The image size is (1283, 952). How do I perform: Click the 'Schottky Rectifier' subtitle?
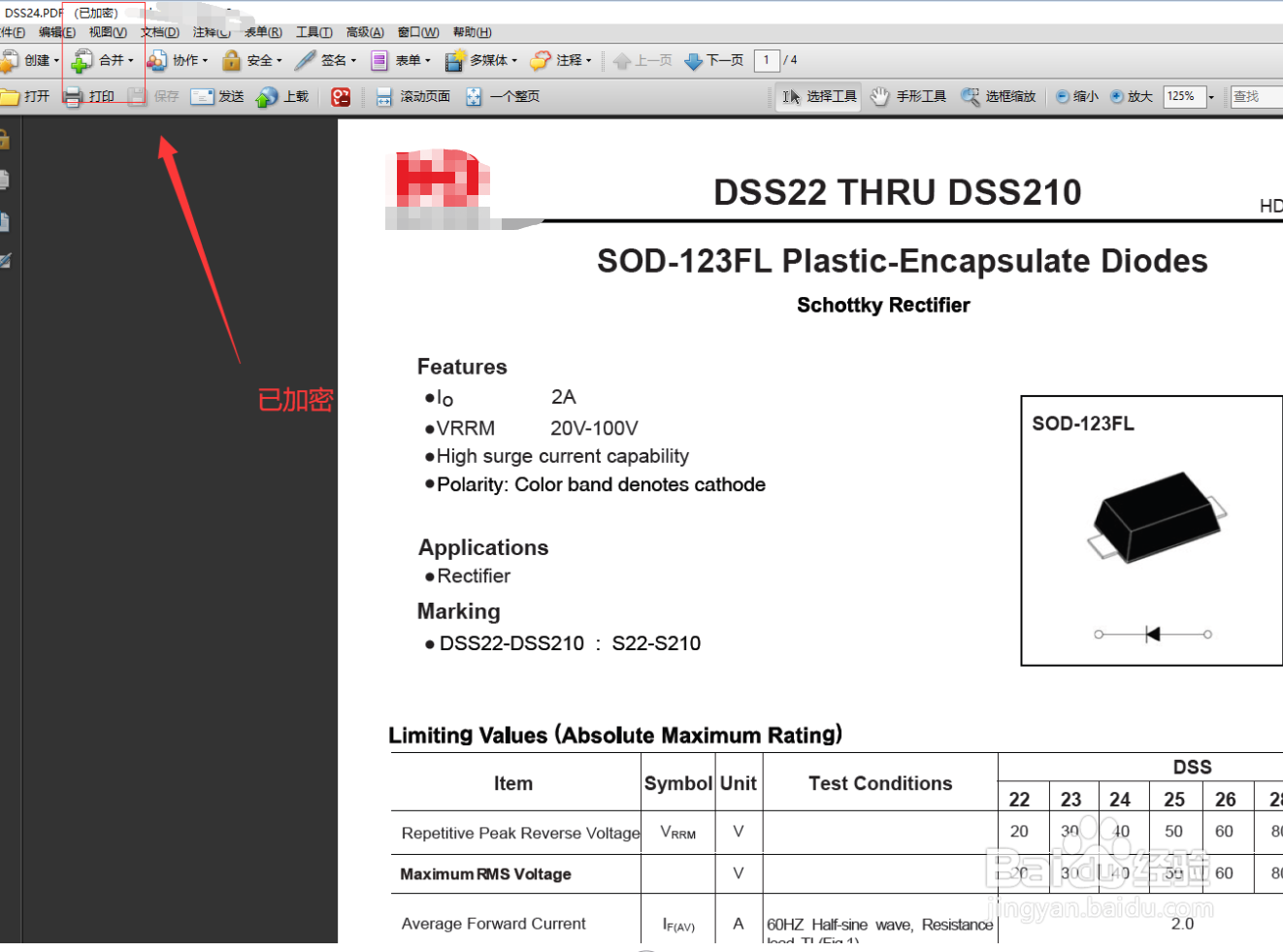point(883,305)
